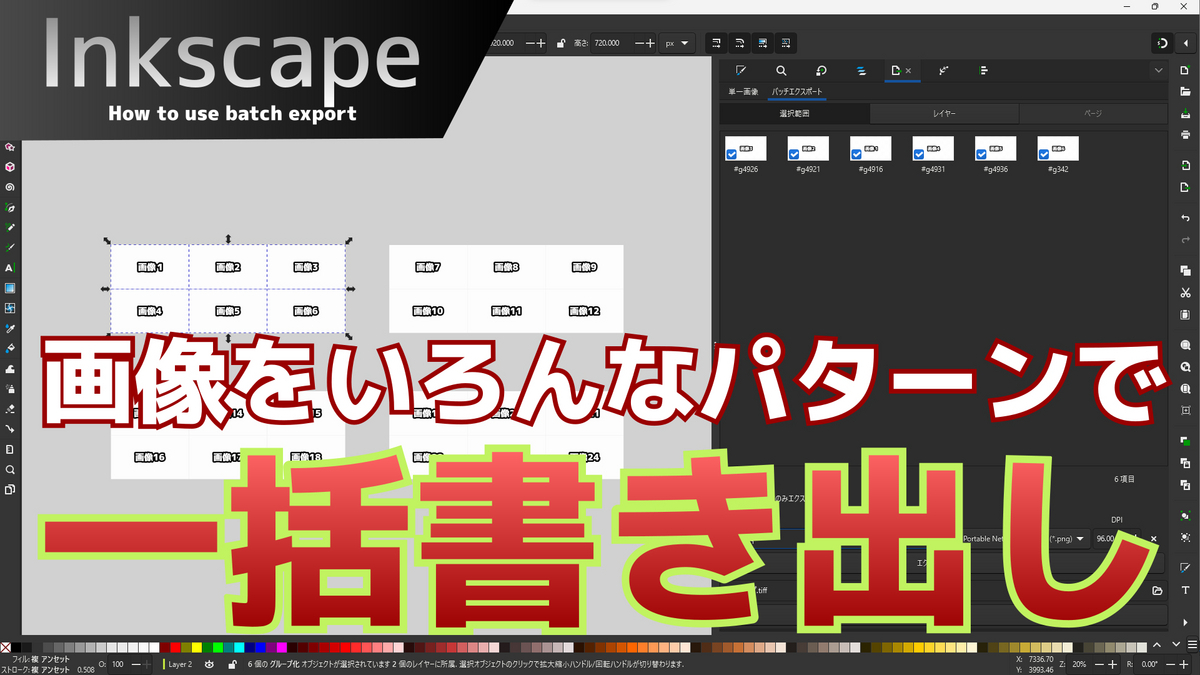The width and height of the screenshot is (1200, 675).
Task: Open the Find/Replace dialog icon
Action: [781, 71]
